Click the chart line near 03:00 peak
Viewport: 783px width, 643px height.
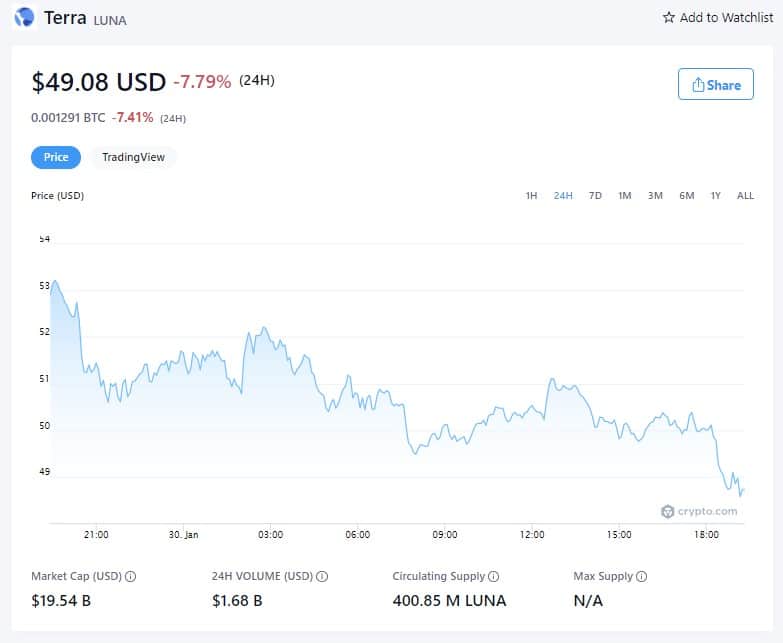[263, 328]
